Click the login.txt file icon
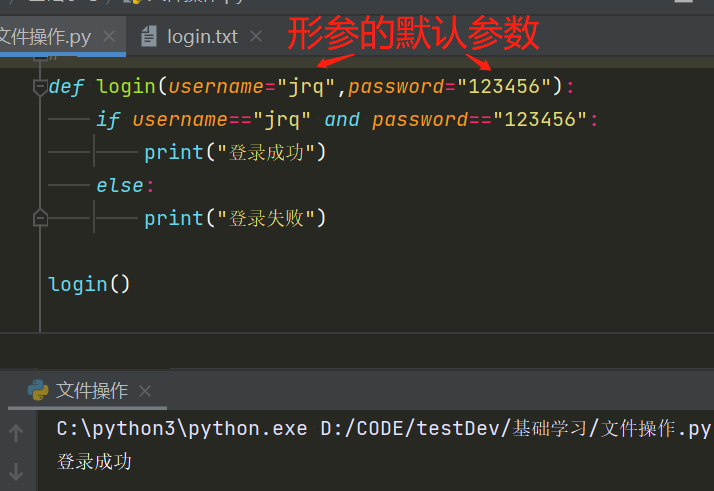Screen dimensions: 714x491 tap(150, 37)
